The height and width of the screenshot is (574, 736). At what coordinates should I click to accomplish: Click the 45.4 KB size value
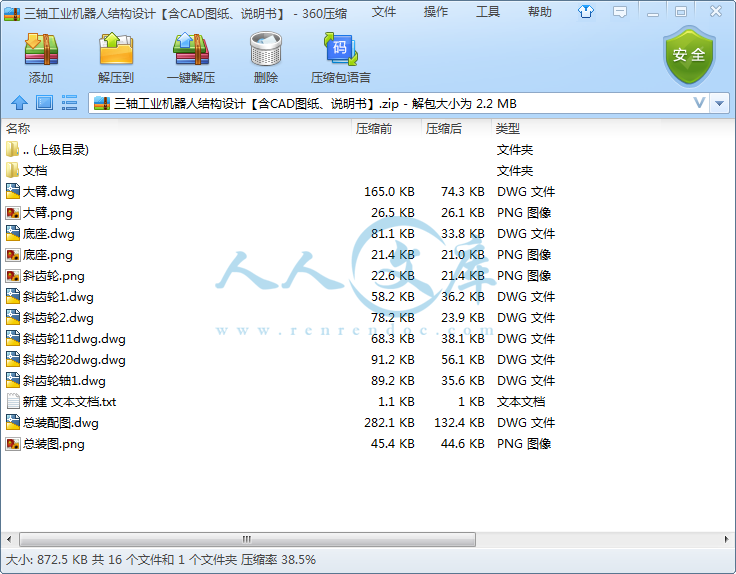click(392, 444)
